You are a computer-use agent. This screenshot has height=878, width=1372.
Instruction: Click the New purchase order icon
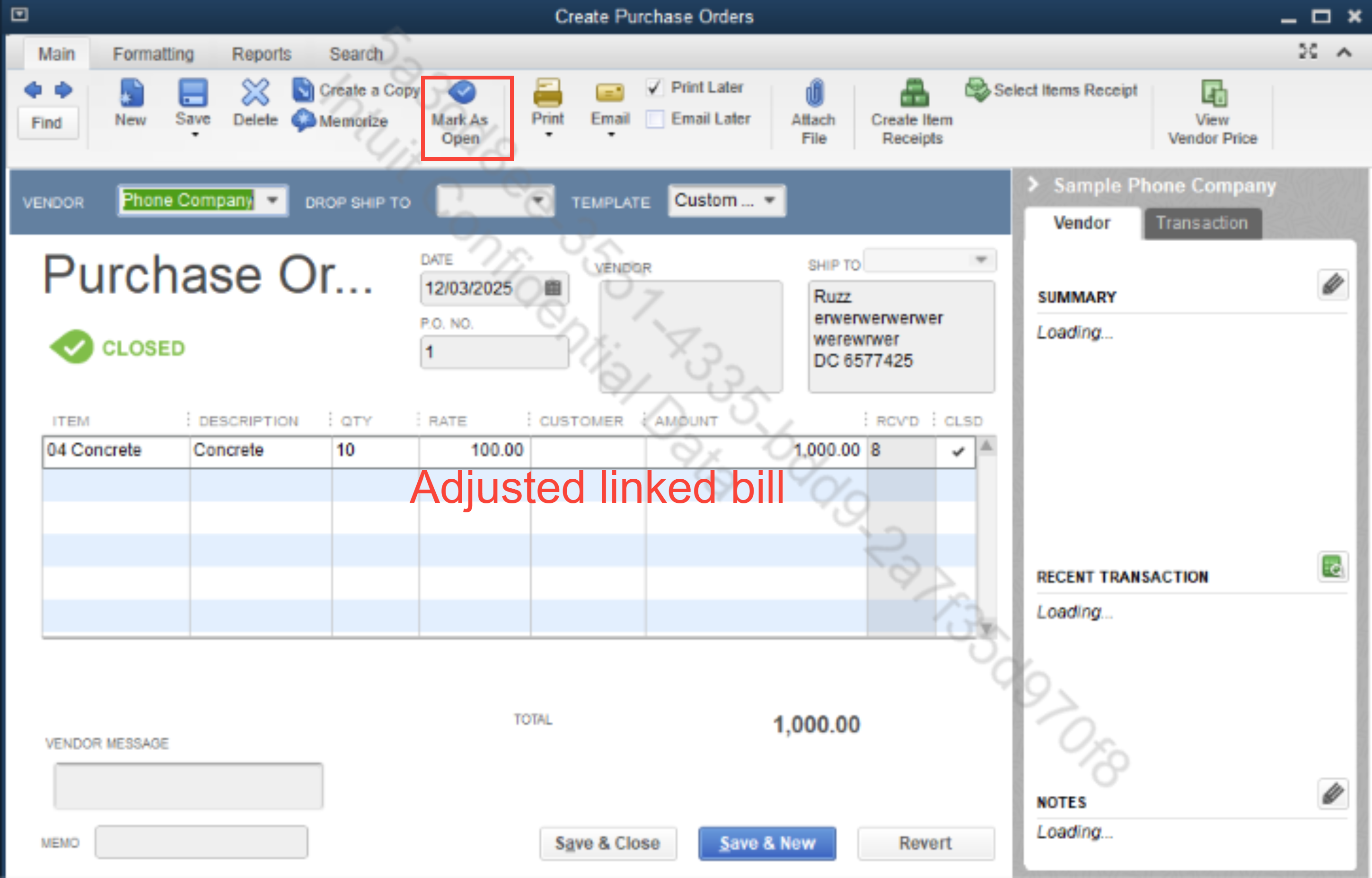coord(131,93)
